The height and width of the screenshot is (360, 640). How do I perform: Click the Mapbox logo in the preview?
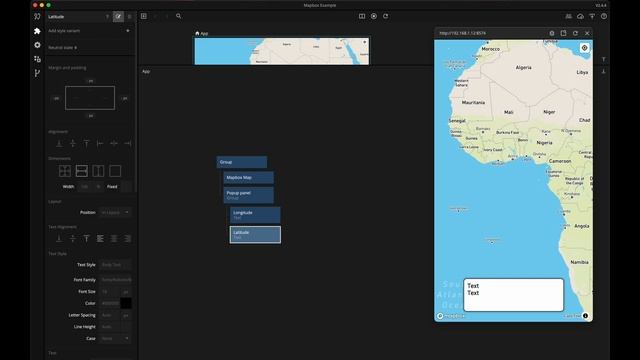click(451, 316)
